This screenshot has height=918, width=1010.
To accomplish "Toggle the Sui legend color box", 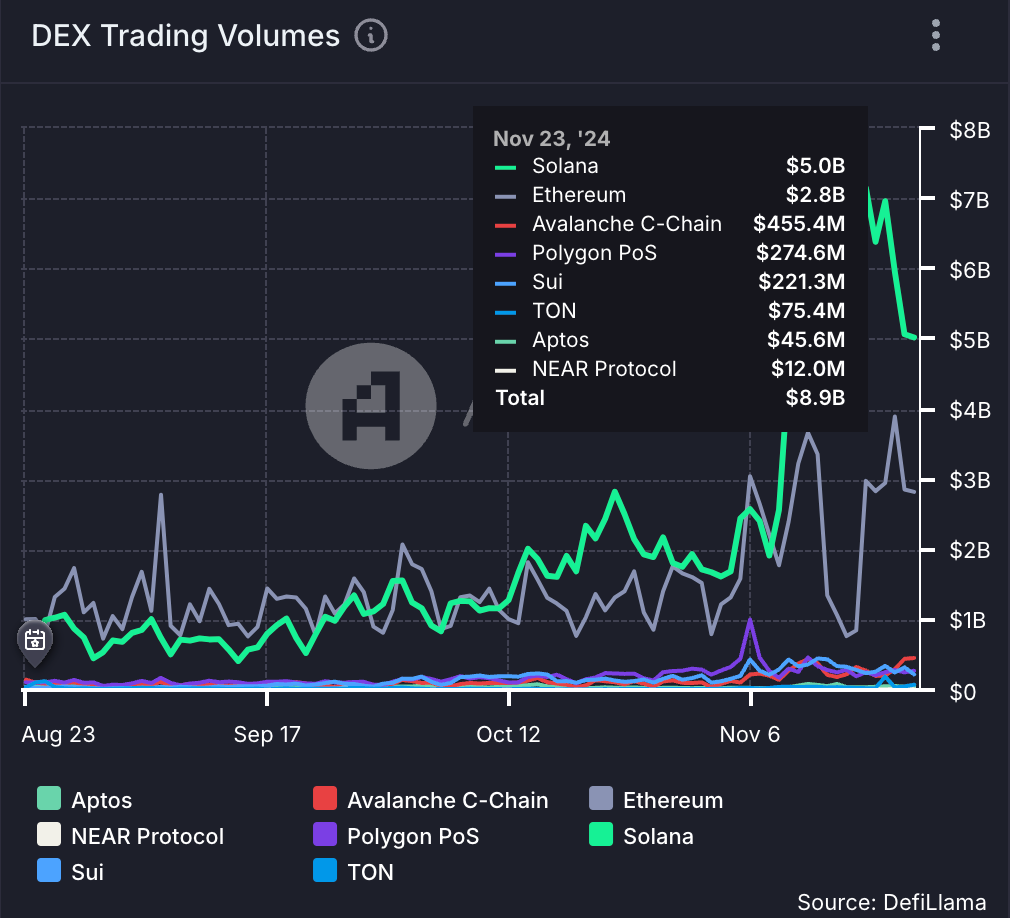I will (49, 870).
